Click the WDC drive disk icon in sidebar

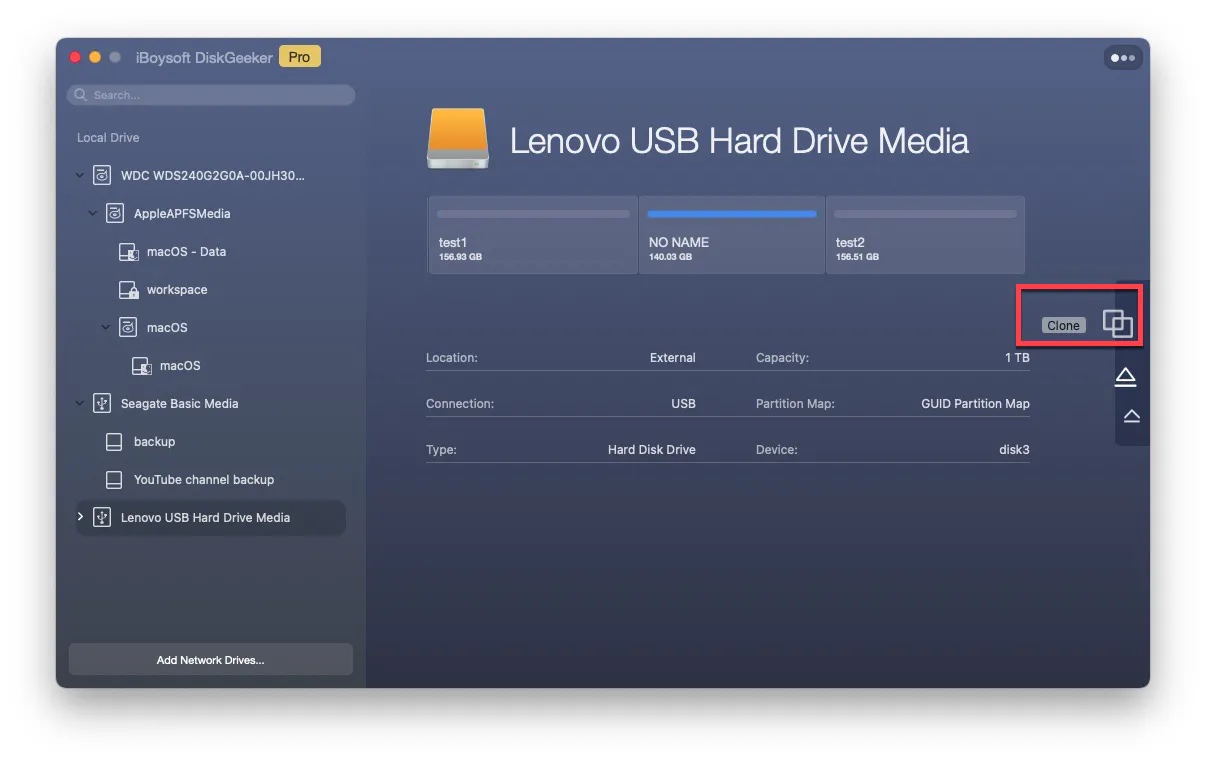pyautogui.click(x=101, y=176)
